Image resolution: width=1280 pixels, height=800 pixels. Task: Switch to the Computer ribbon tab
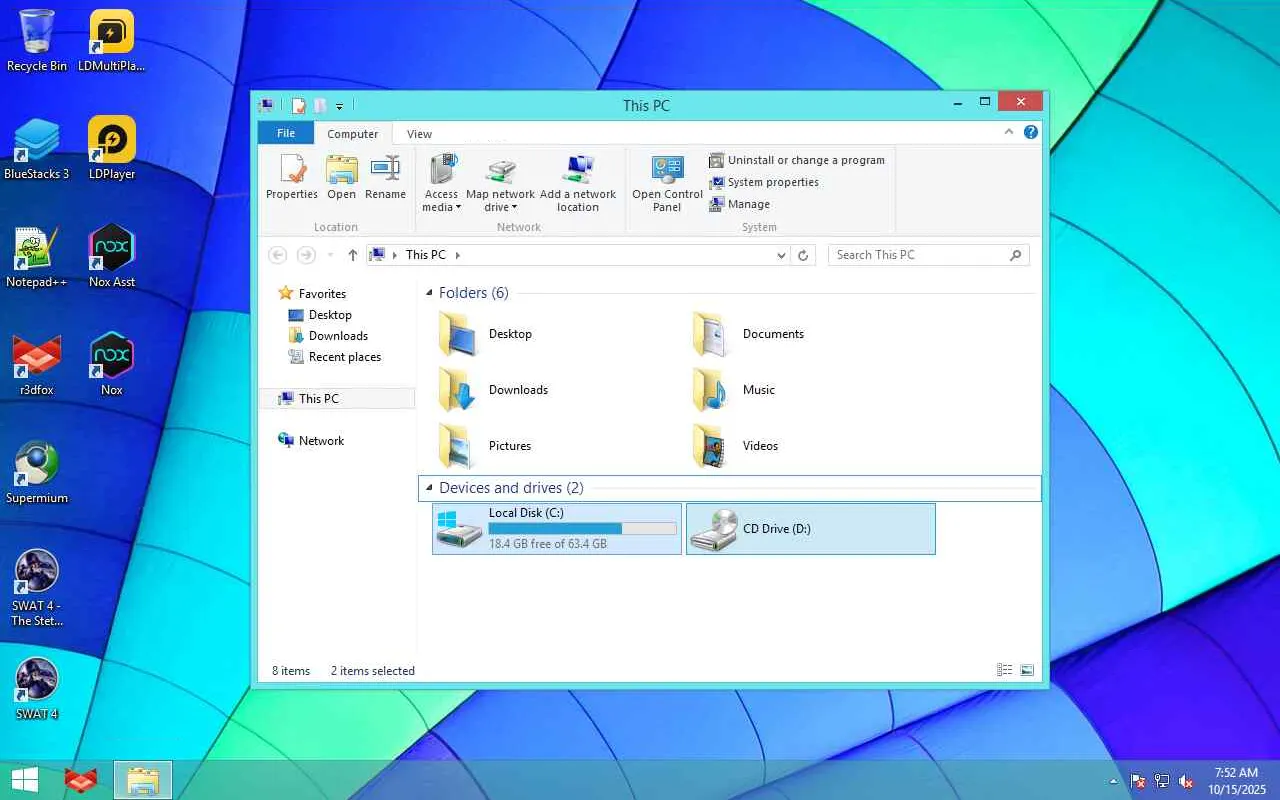point(353,133)
